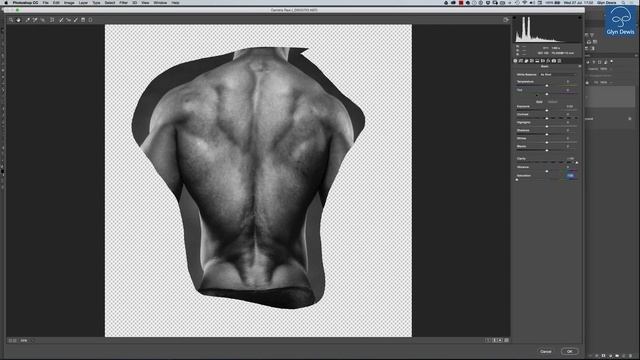640x360 pixels.
Task: Open the Photoshop CC menu
Action: pyautogui.click(x=25, y=2)
